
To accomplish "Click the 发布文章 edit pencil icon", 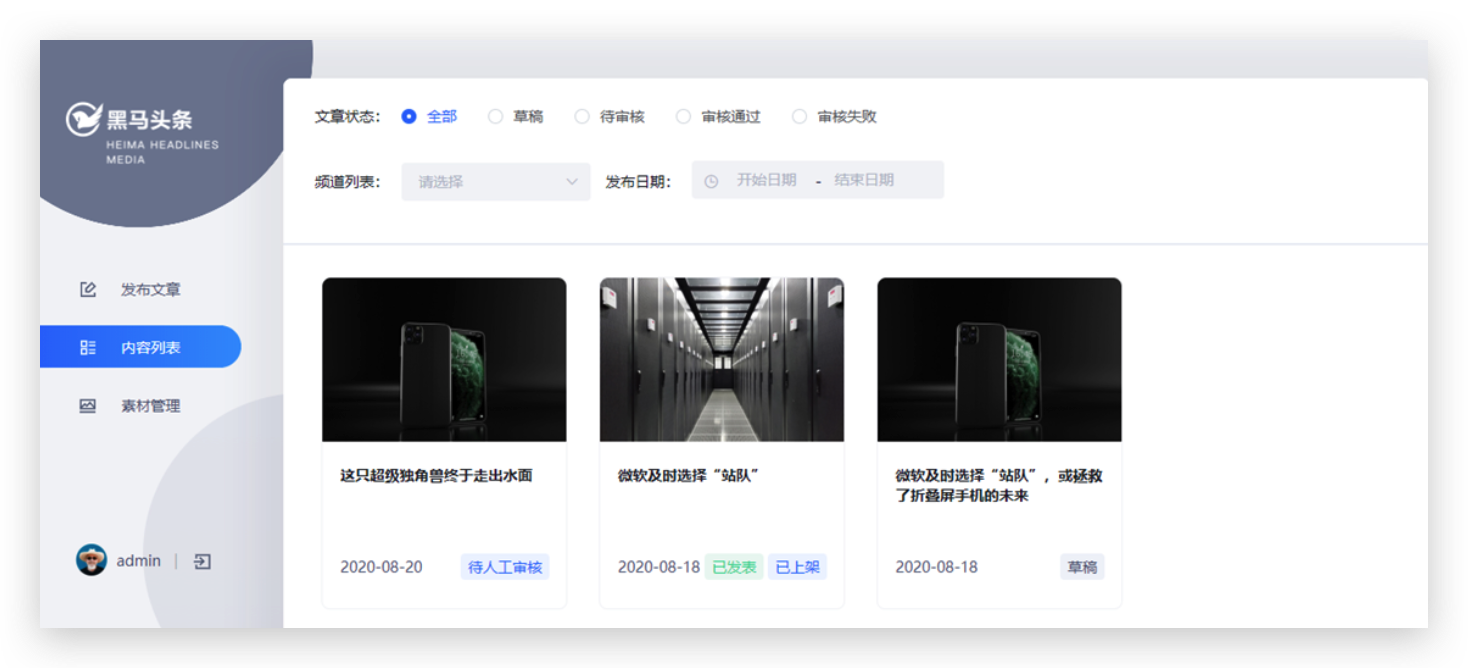I will click(88, 290).
